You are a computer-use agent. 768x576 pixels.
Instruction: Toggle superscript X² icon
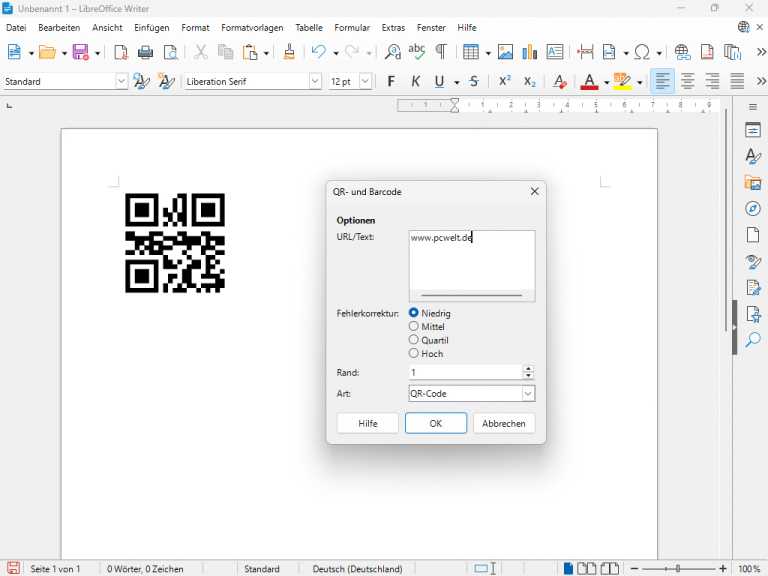(x=504, y=81)
